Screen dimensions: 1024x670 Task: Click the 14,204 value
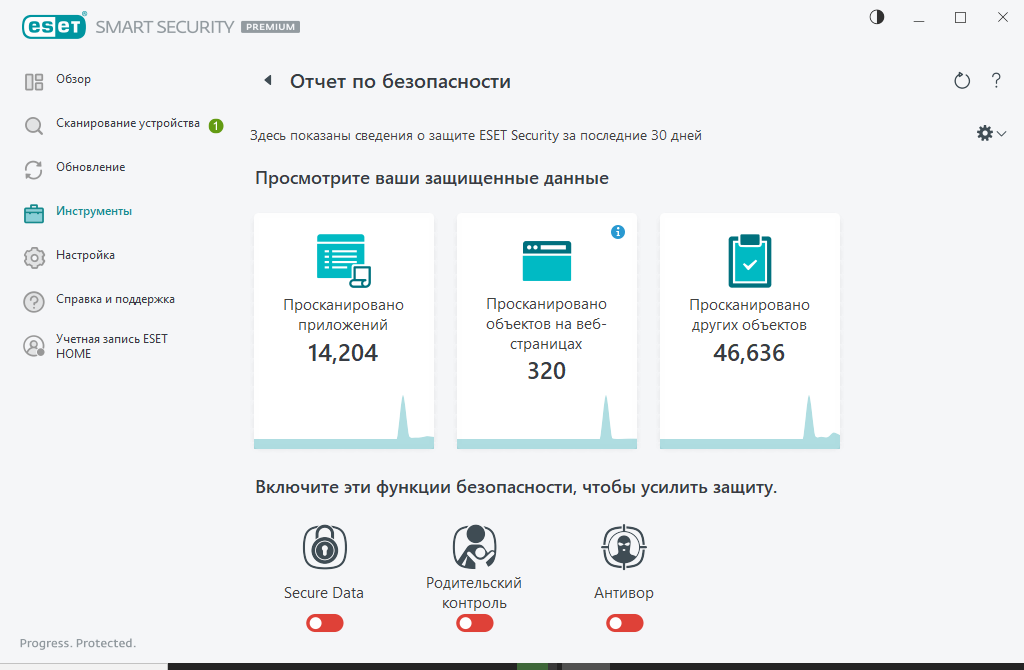point(343,353)
